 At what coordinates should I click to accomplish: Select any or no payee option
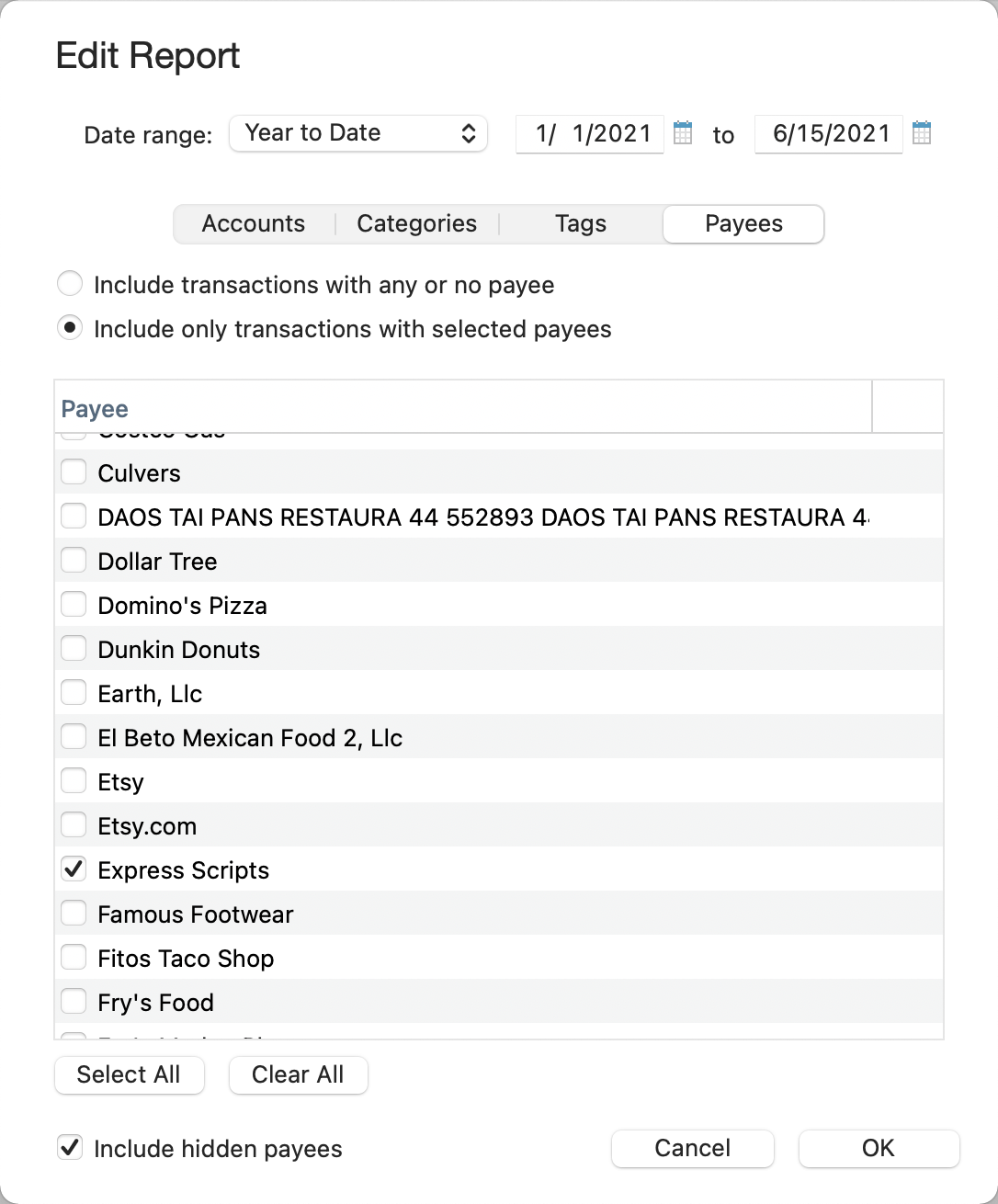pos(70,284)
